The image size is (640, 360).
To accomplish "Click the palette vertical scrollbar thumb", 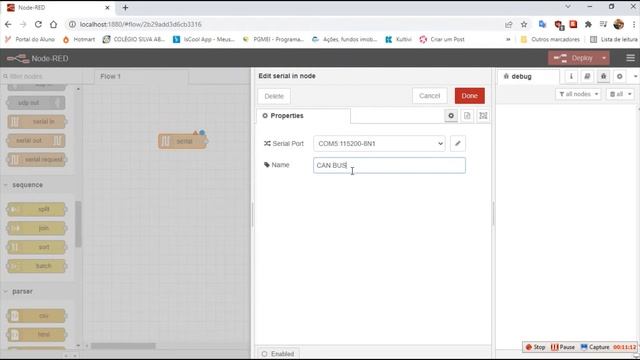I will (78, 224).
